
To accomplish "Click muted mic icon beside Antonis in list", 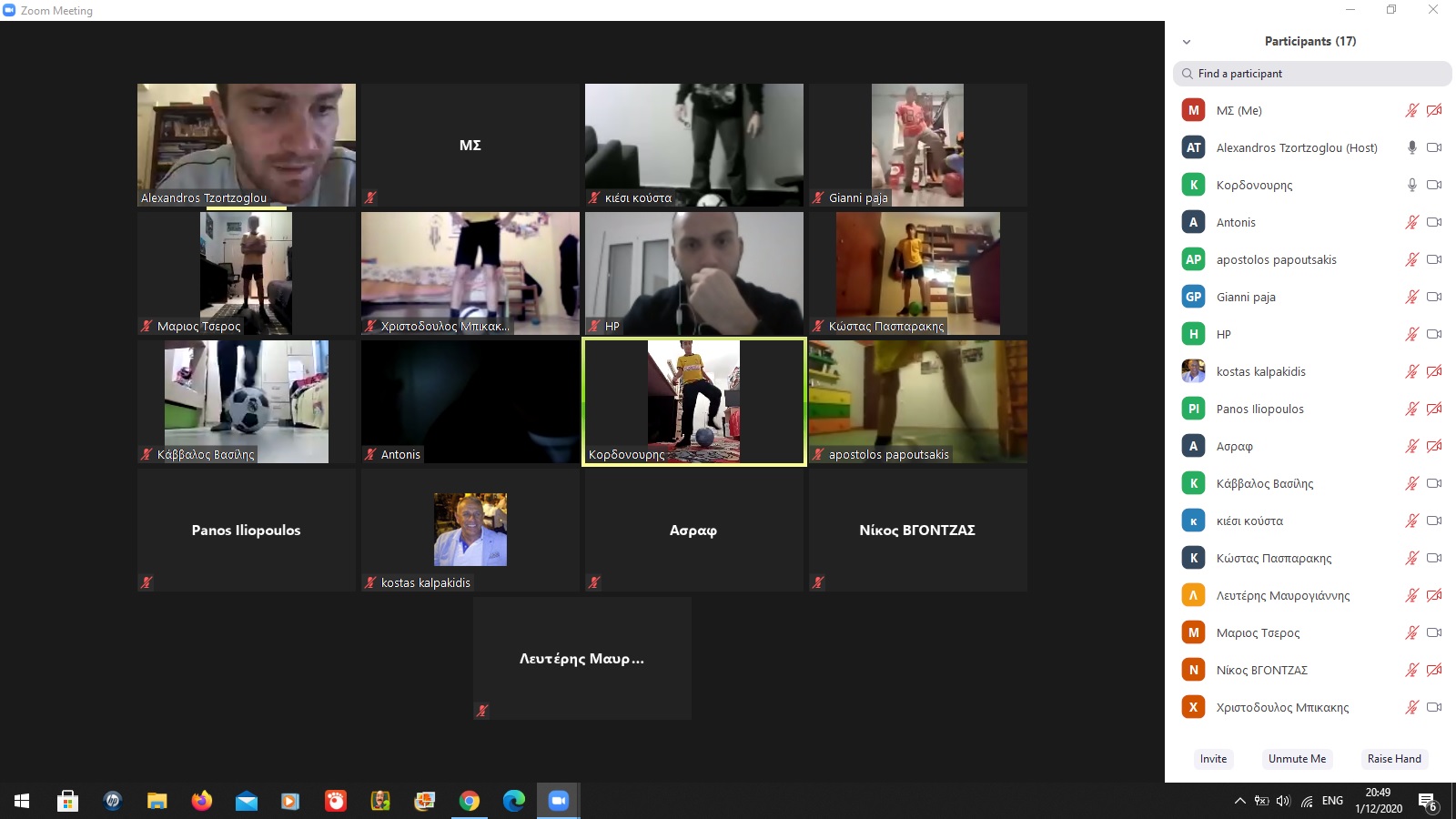I will pos(1411,222).
